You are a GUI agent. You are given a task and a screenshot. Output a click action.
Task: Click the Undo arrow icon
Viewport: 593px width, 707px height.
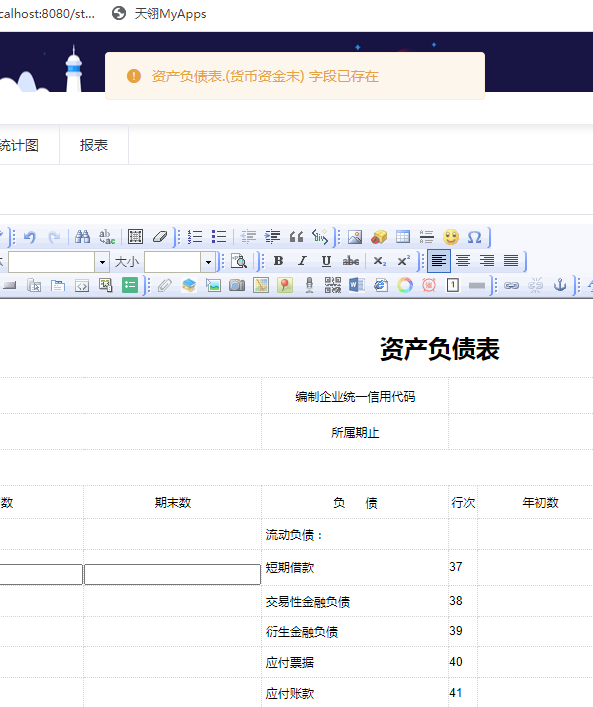click(30, 237)
